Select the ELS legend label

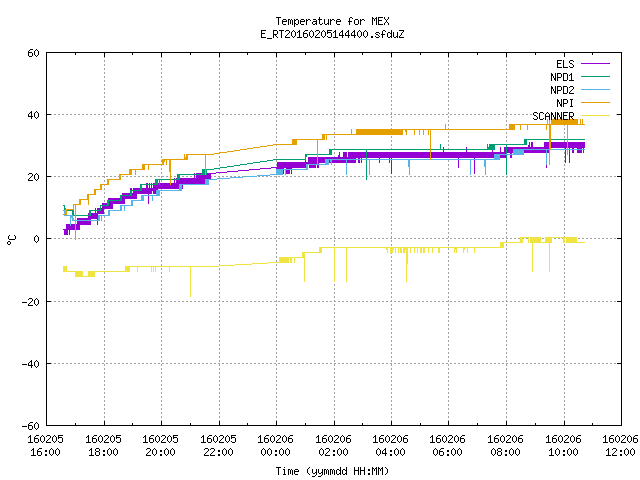[x=565, y=64]
